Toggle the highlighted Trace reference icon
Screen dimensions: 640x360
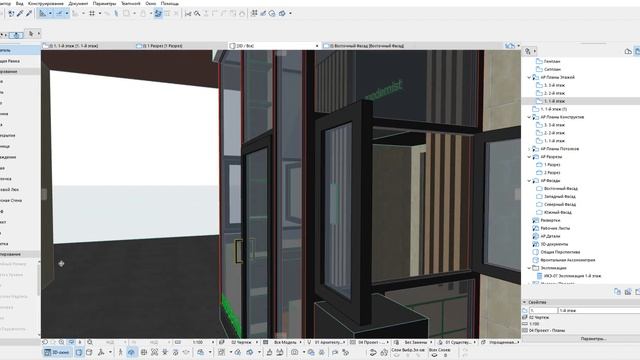pos(158,13)
